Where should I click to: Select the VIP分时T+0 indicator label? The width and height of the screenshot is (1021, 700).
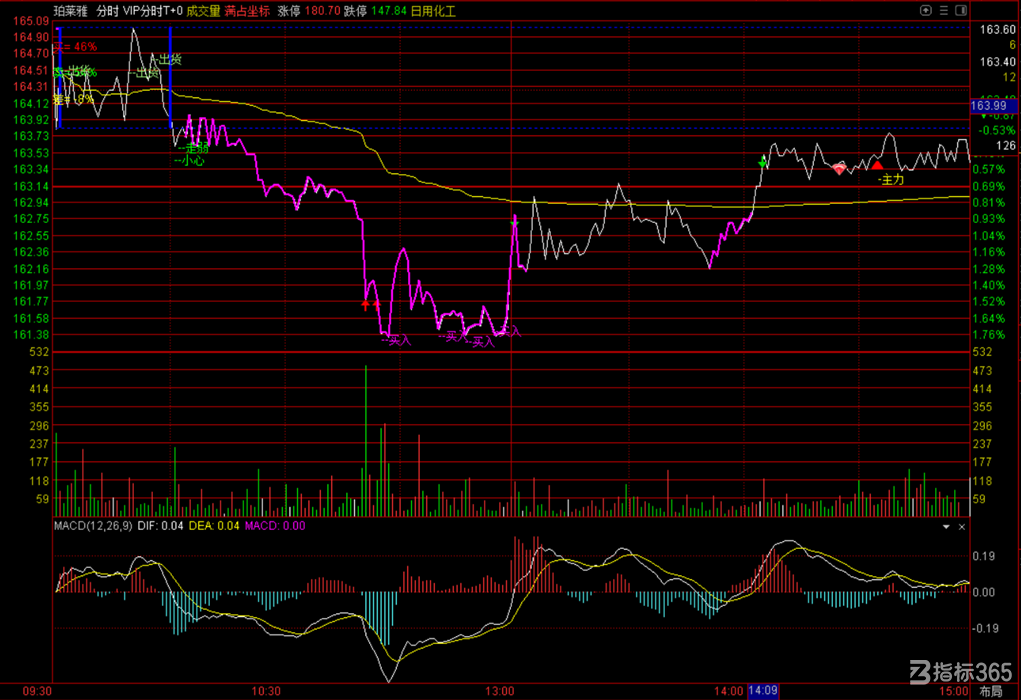pyautogui.click(x=153, y=11)
